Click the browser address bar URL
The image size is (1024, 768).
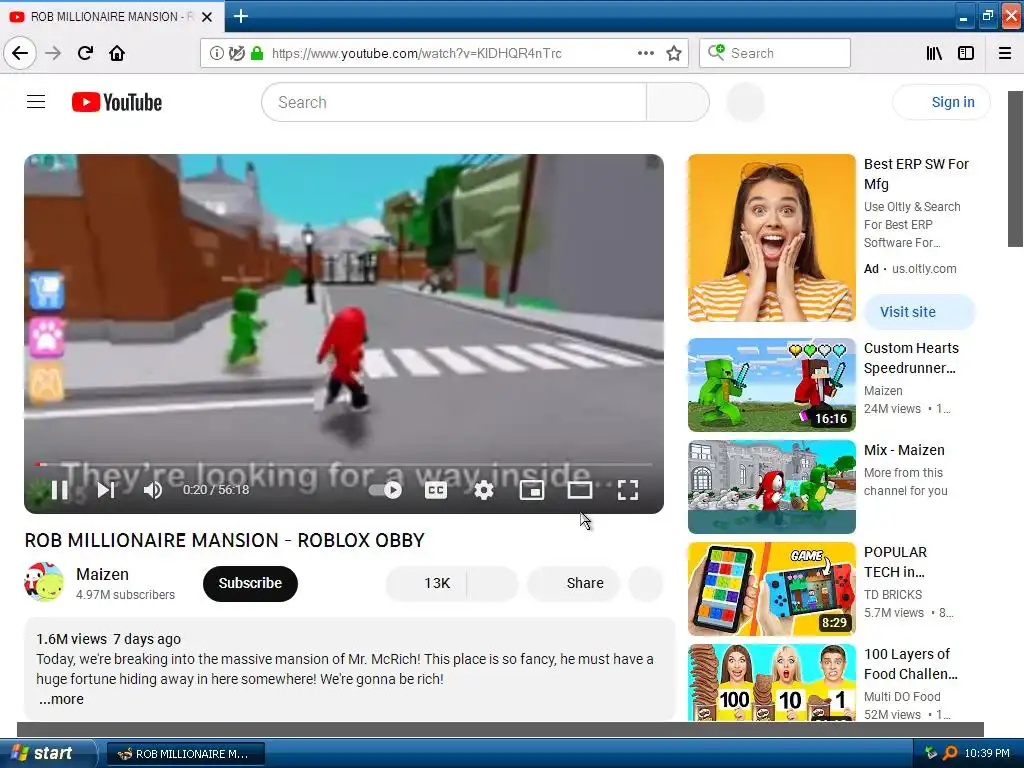tap(417, 53)
